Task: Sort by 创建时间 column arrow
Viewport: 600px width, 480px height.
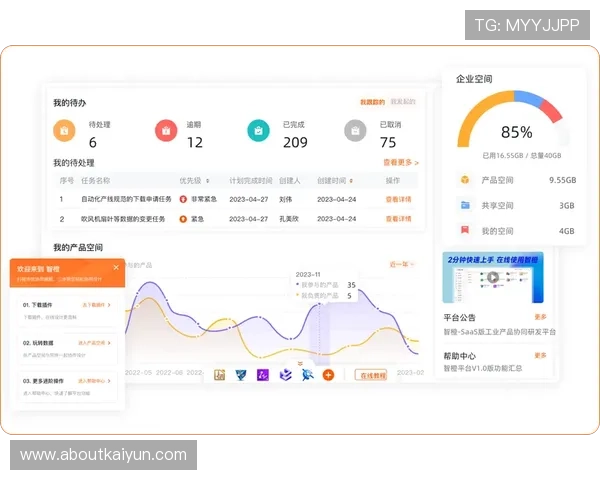Action: 351,181
